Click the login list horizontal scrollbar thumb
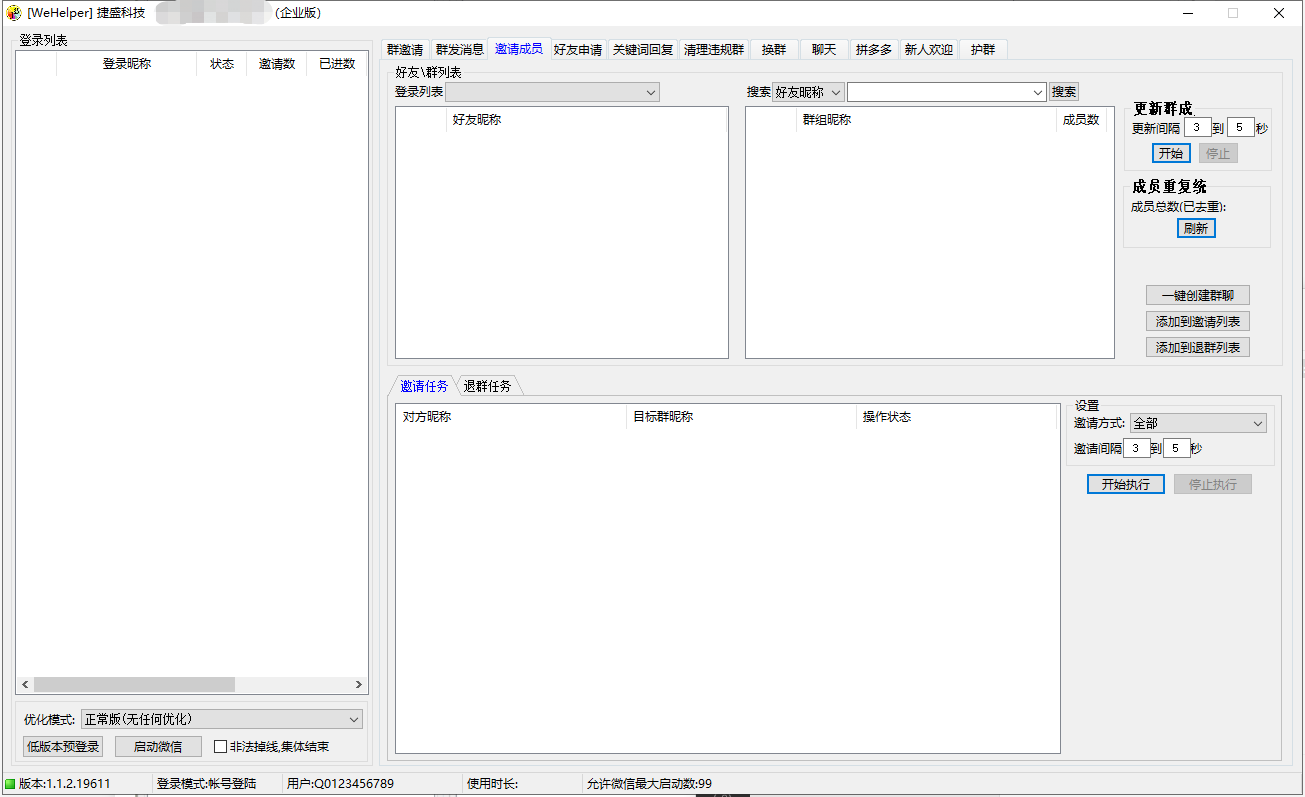The image size is (1305, 797). coord(134,685)
